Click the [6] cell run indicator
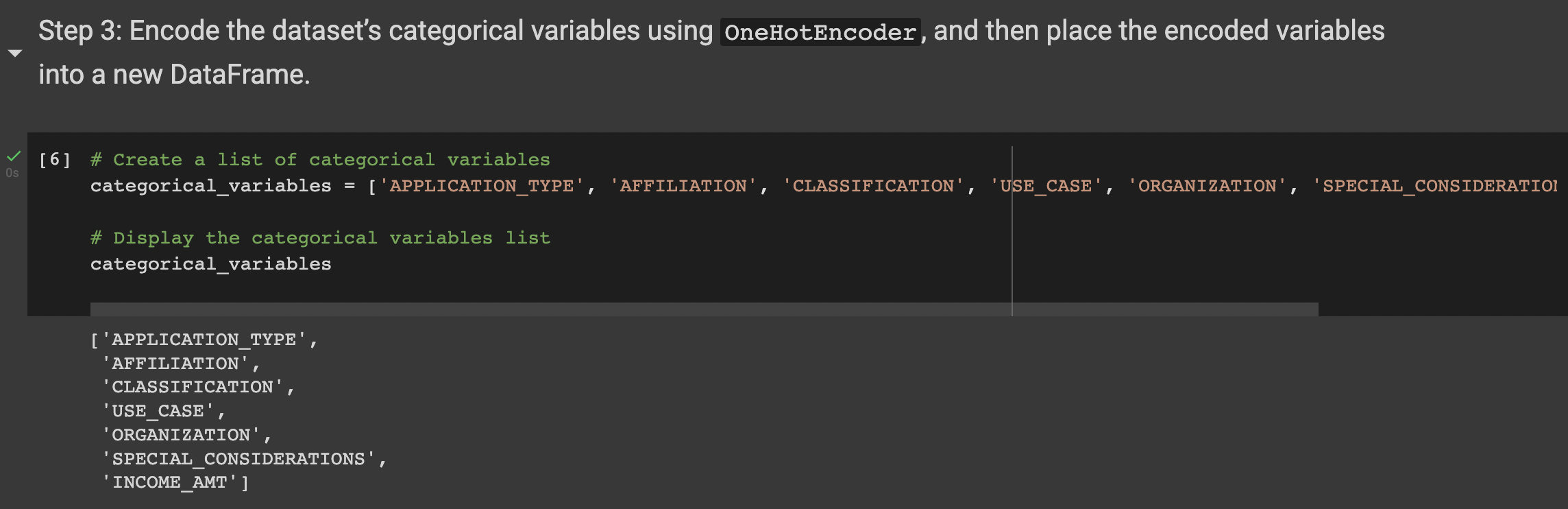Image resolution: width=1568 pixels, height=509 pixels. 55,160
